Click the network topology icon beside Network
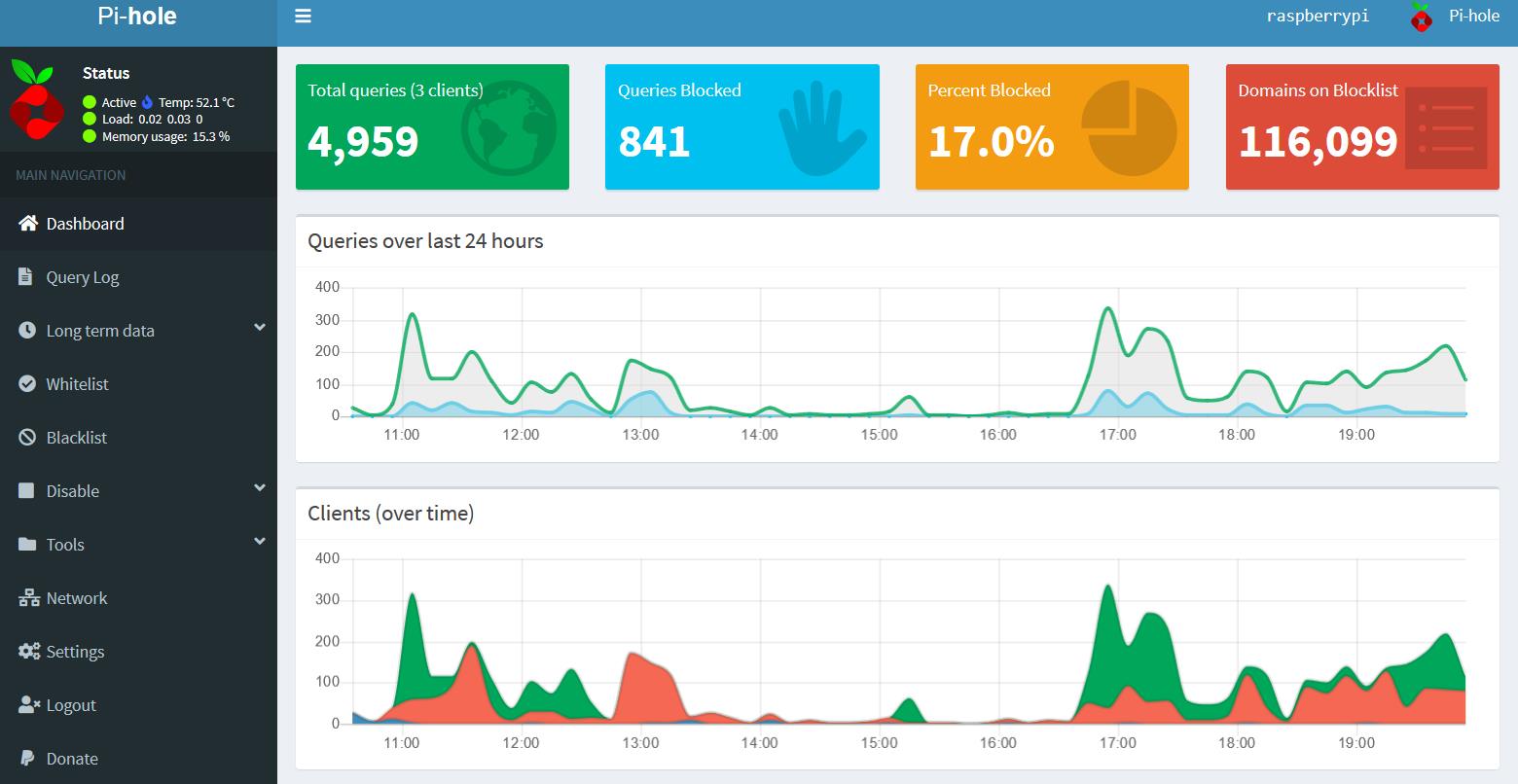 tap(29, 597)
